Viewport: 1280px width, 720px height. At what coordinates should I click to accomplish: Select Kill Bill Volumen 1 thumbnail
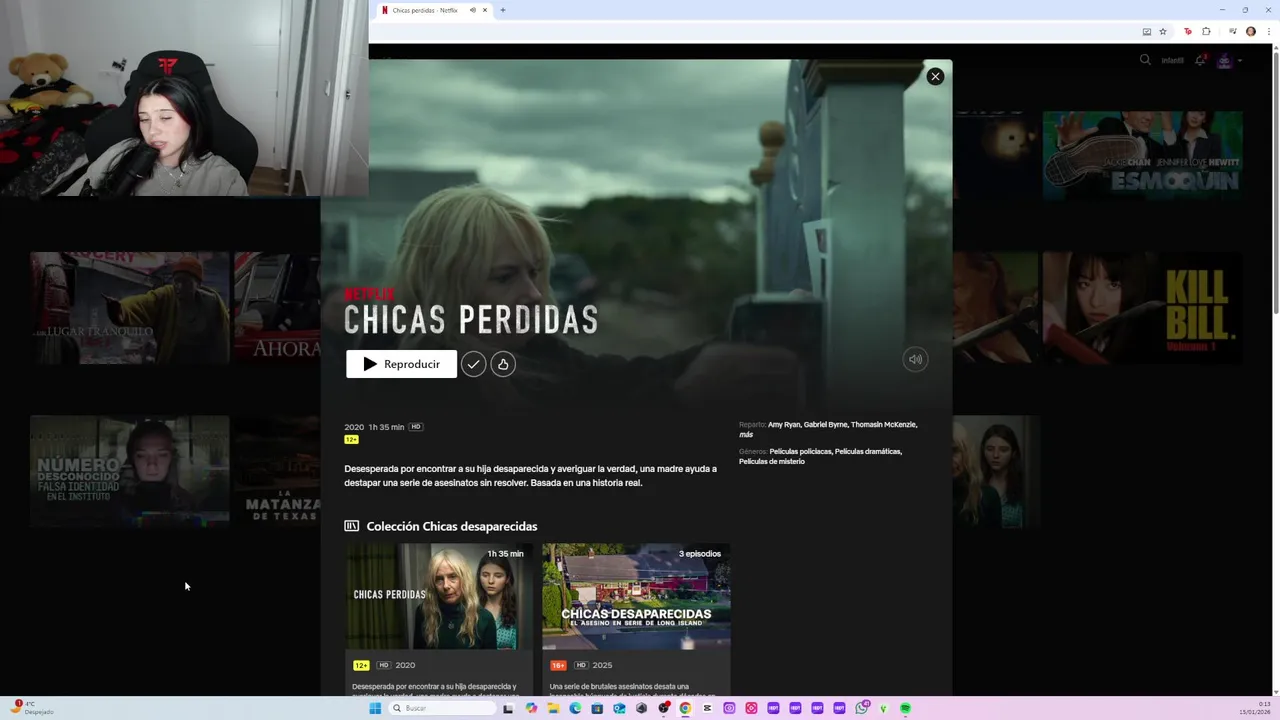tap(1142, 307)
